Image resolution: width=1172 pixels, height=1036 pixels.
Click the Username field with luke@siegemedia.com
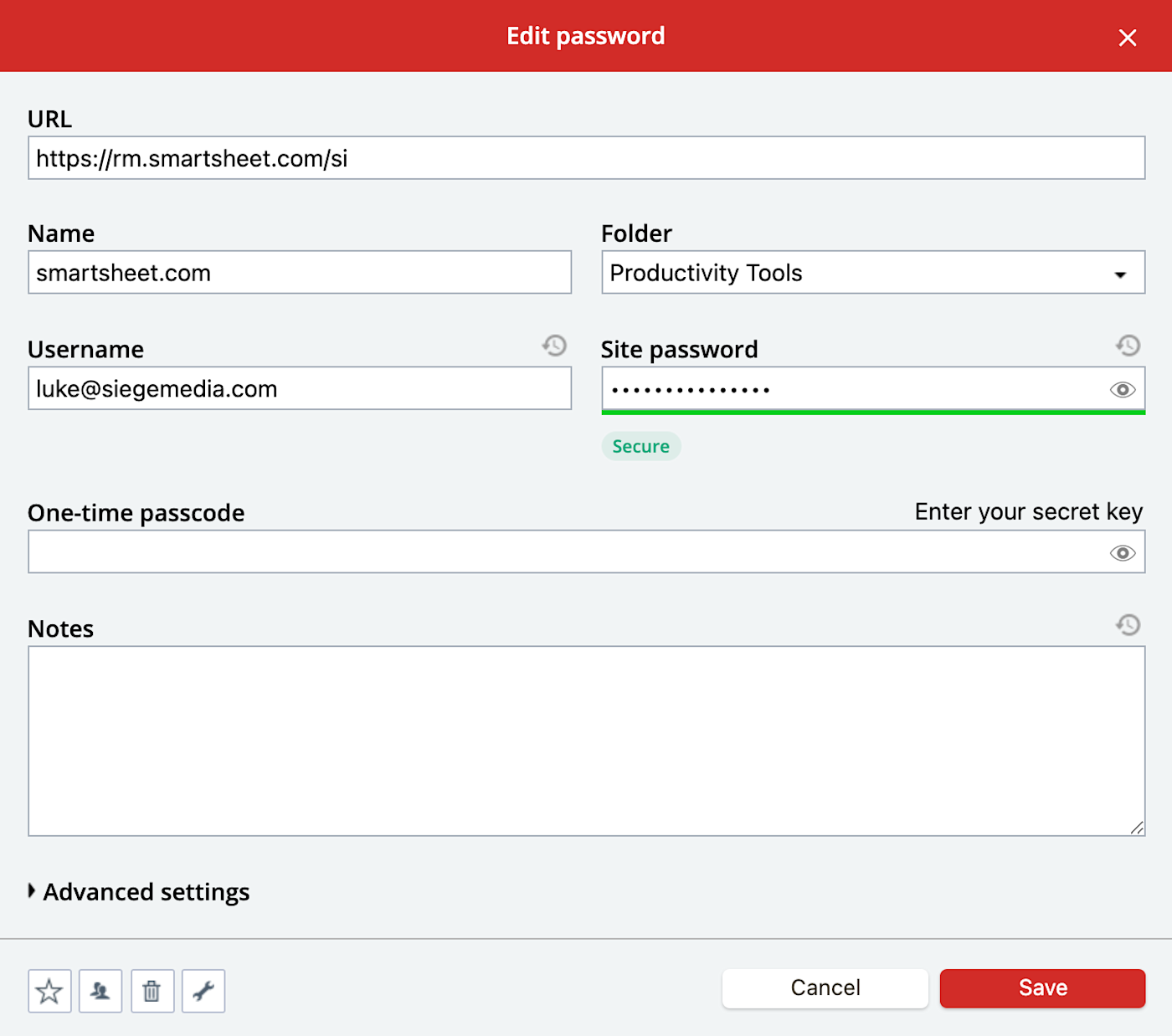[x=300, y=388]
